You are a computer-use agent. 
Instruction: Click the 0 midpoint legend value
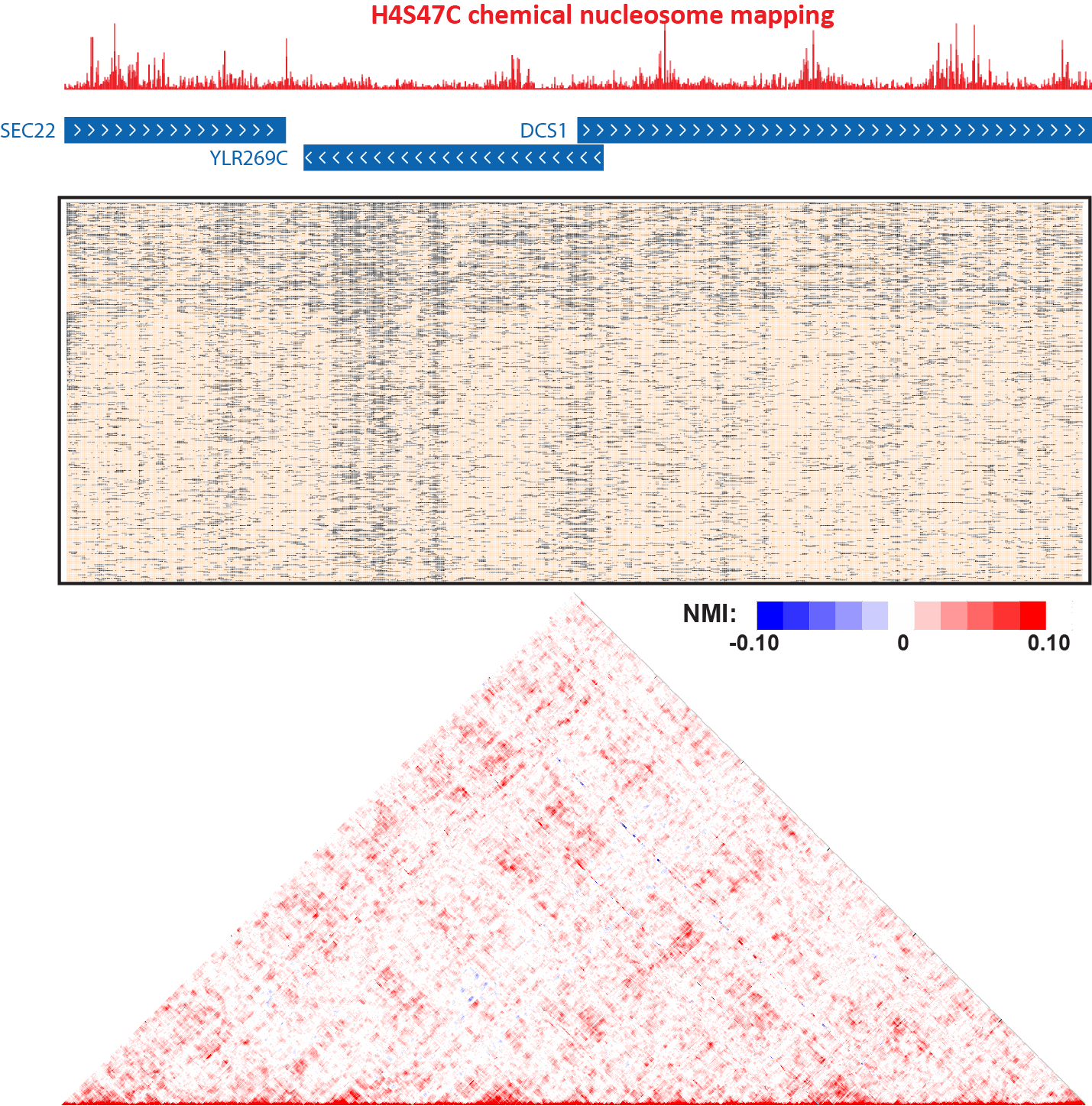(x=903, y=643)
